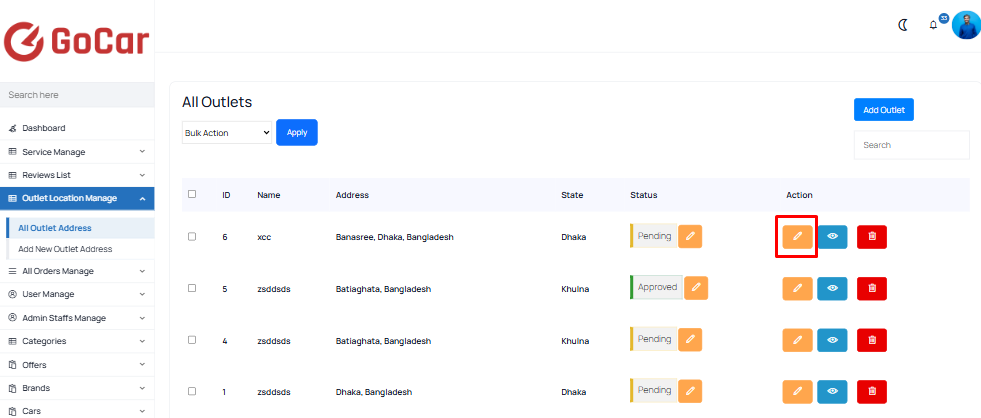
Task: Click address Banasree, Dhaka, Bangladesh
Action: [394, 237]
